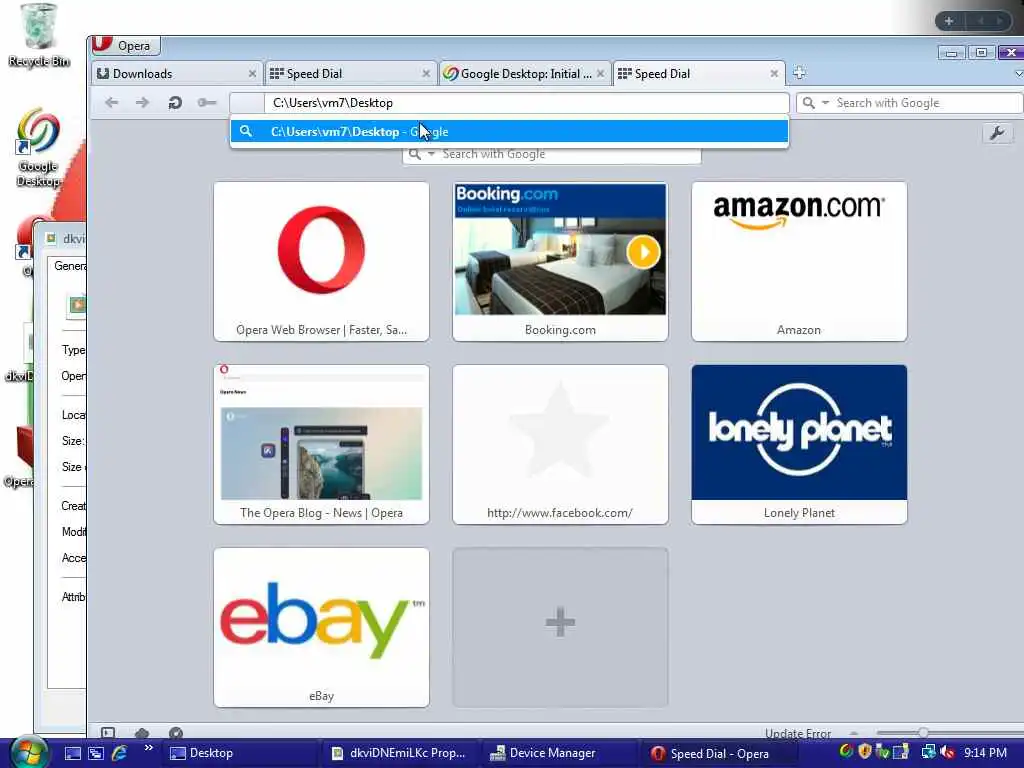The width and height of the screenshot is (1024, 768).
Task: Click the address bar with C:\Users\vm7\Desktop
Action: (509, 103)
